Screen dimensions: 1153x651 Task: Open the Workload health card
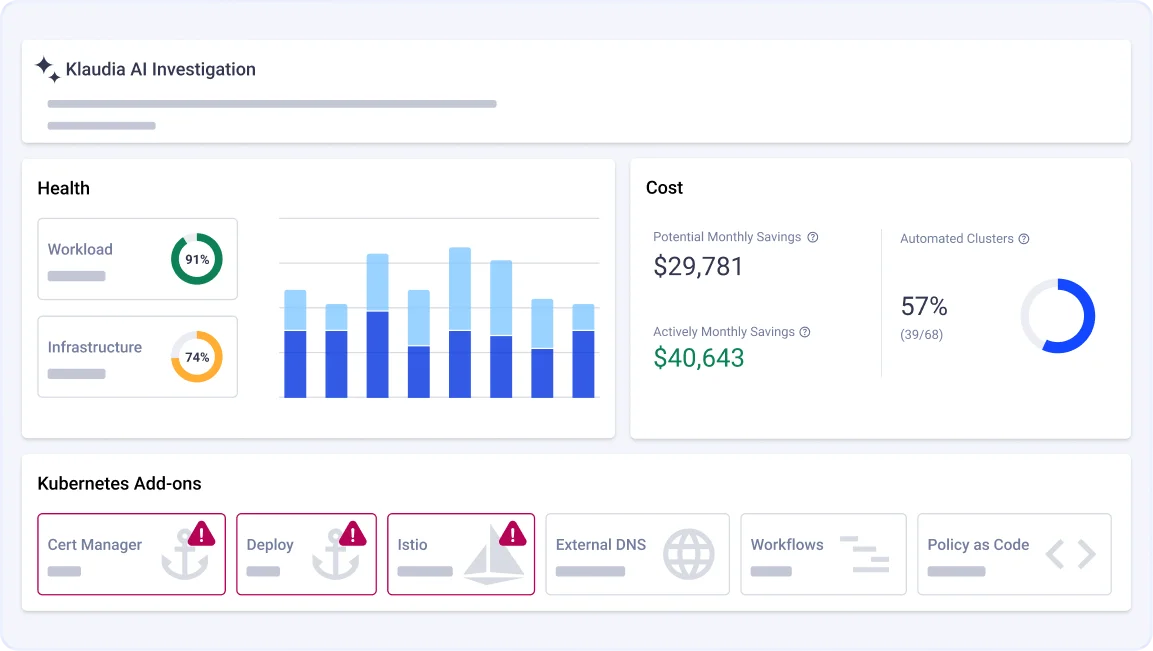[x=137, y=259]
